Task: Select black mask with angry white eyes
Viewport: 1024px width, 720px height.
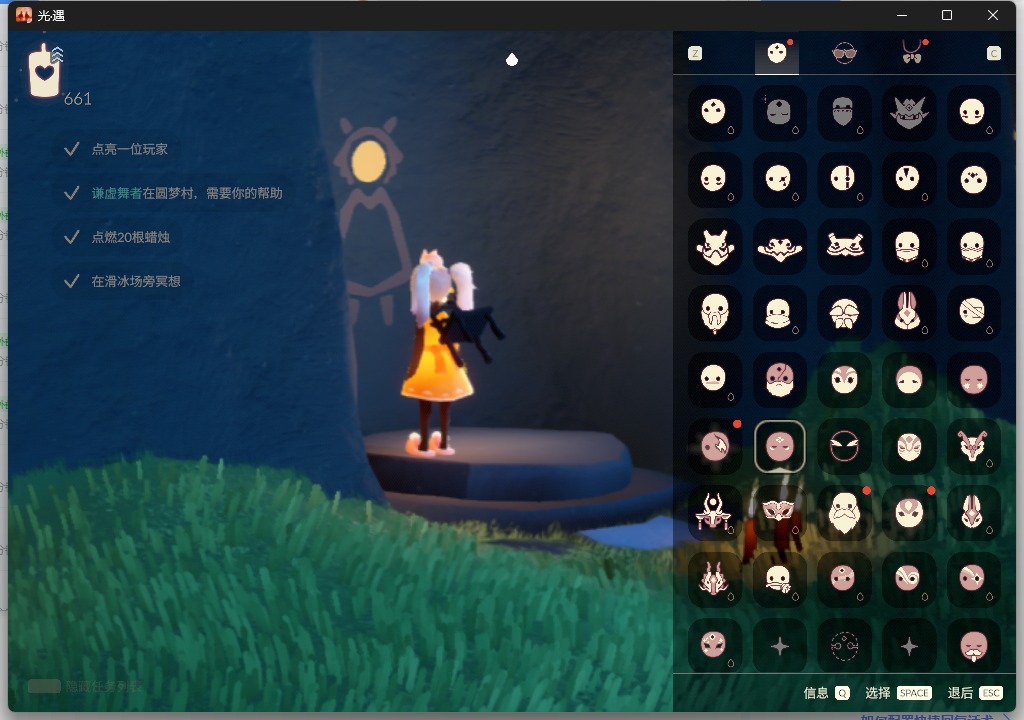Action: [x=844, y=446]
